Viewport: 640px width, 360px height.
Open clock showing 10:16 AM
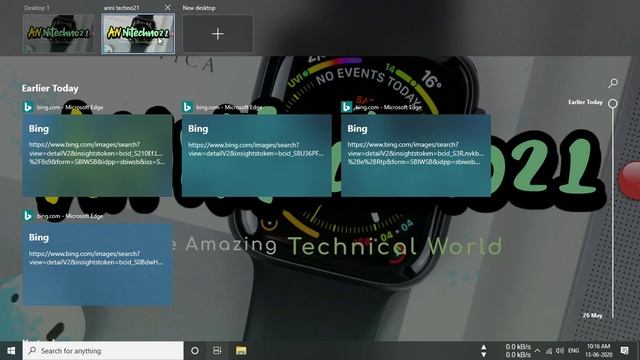point(599,351)
